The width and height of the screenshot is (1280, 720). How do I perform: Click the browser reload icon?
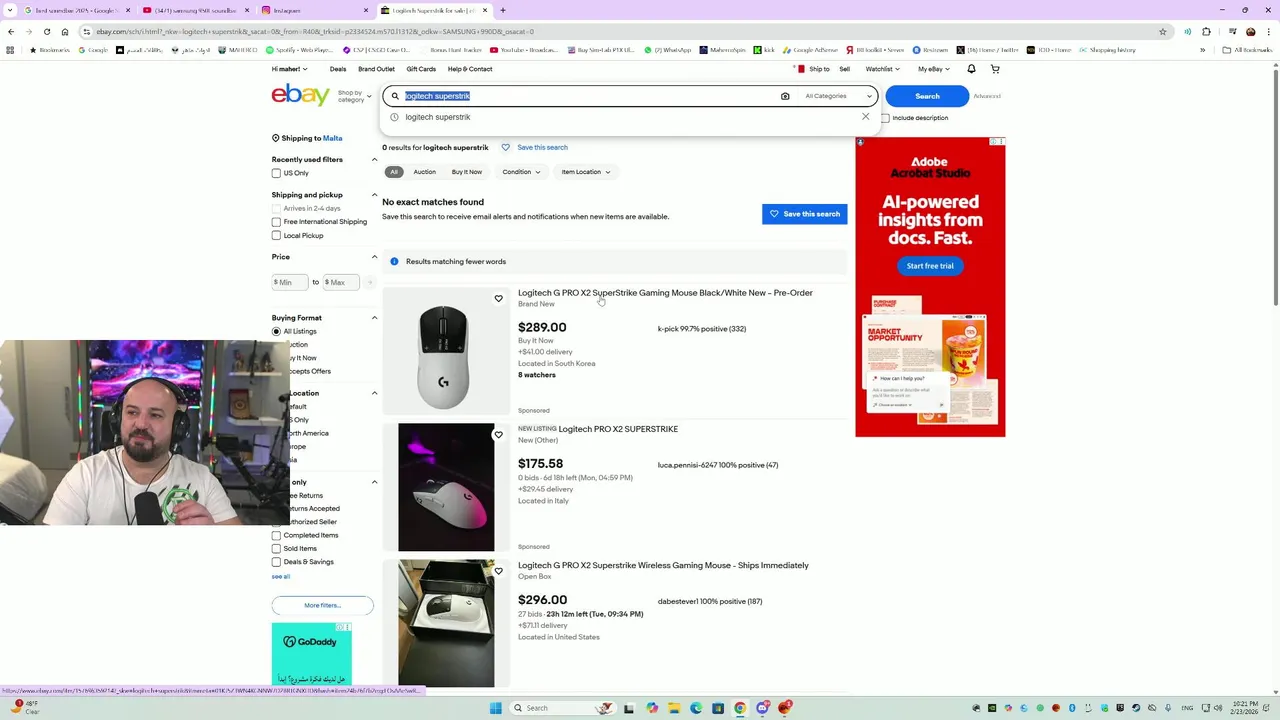coord(47,31)
